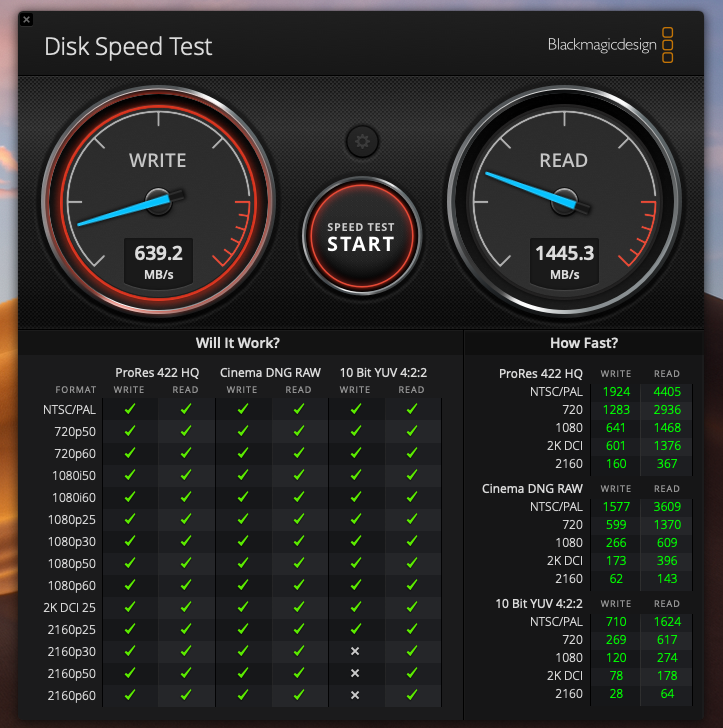Click the Disk Speed Test title
The image size is (723, 728).
tap(128, 46)
